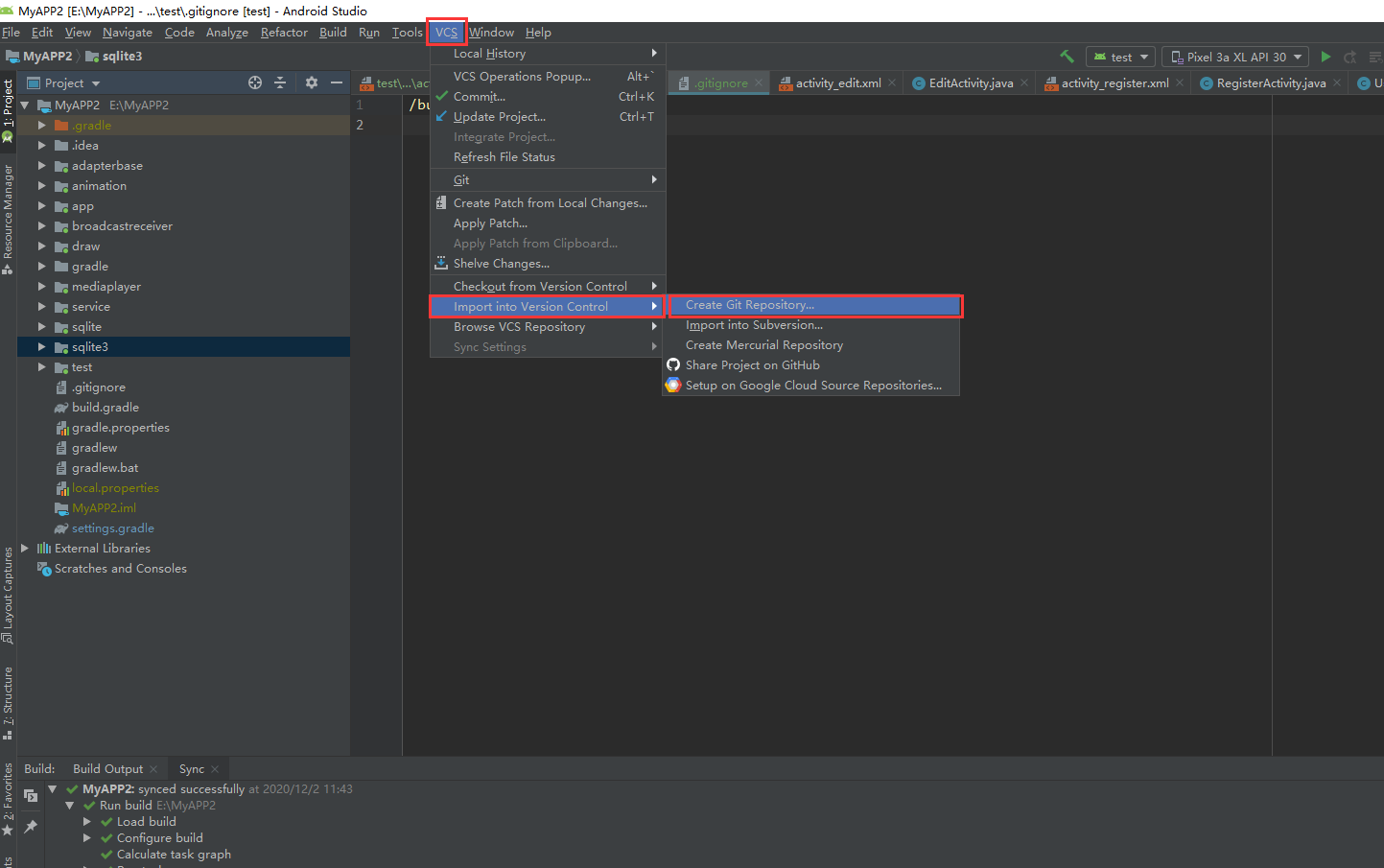Collapse the Run build node
The width and height of the screenshot is (1384, 868).
tap(70, 805)
